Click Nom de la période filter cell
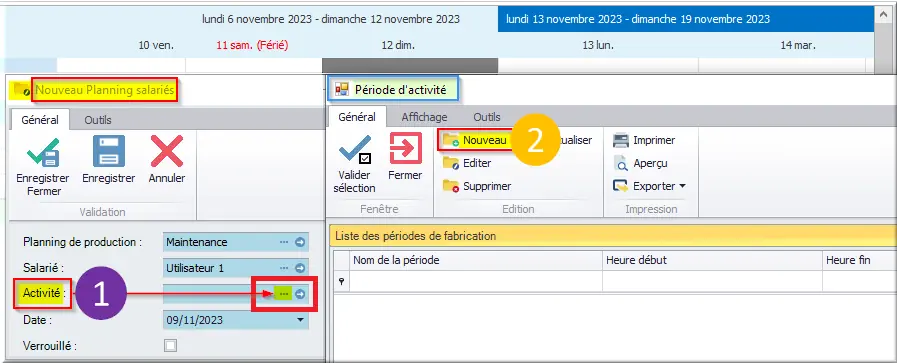The width and height of the screenshot is (897, 363). 475,281
